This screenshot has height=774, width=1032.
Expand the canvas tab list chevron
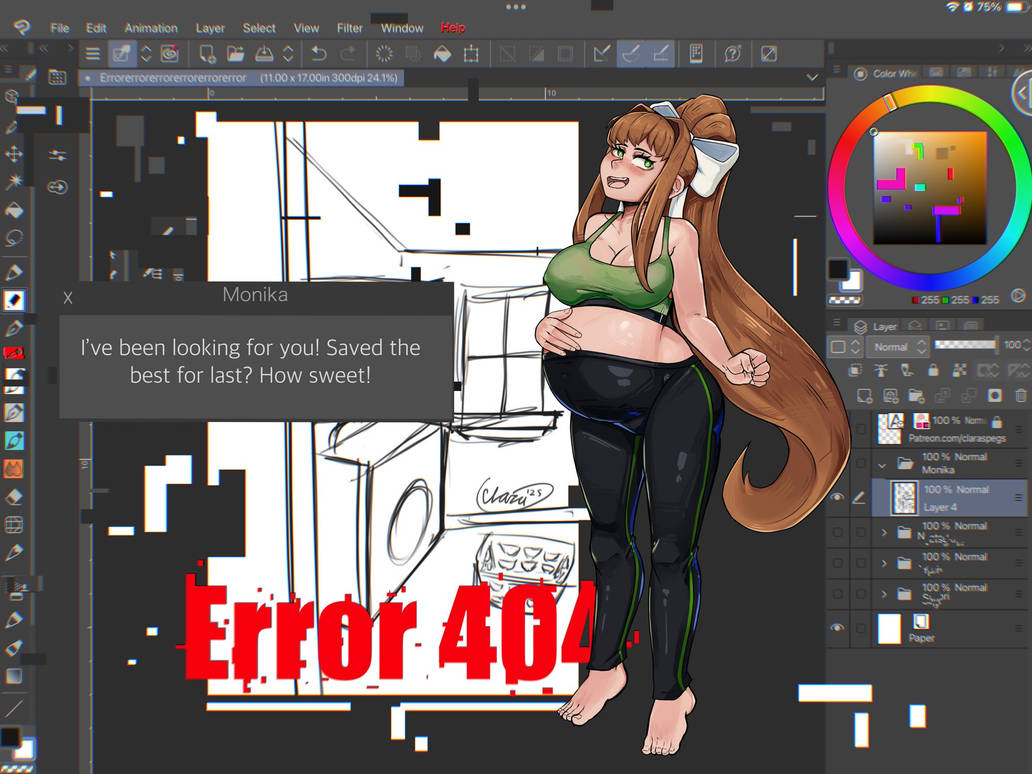(x=812, y=77)
